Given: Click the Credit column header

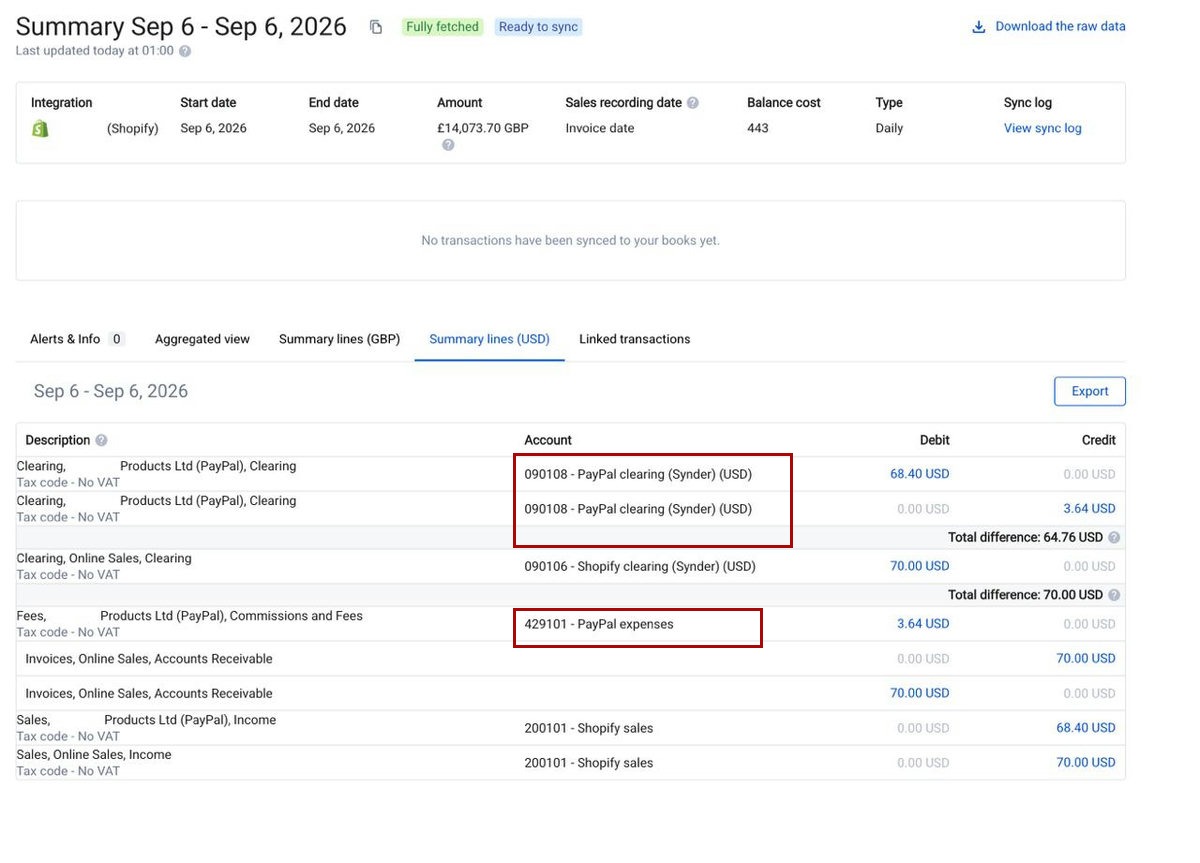Looking at the screenshot, I should (1099, 440).
